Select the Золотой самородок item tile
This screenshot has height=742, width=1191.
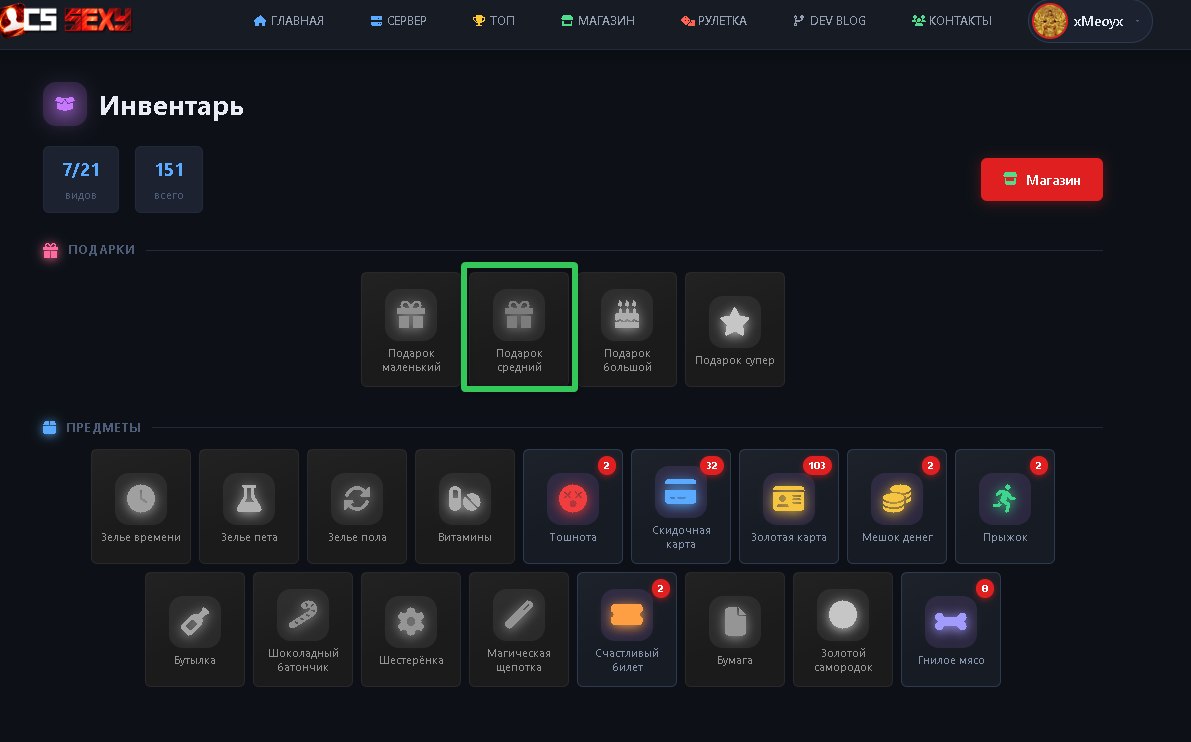pyautogui.click(x=843, y=630)
